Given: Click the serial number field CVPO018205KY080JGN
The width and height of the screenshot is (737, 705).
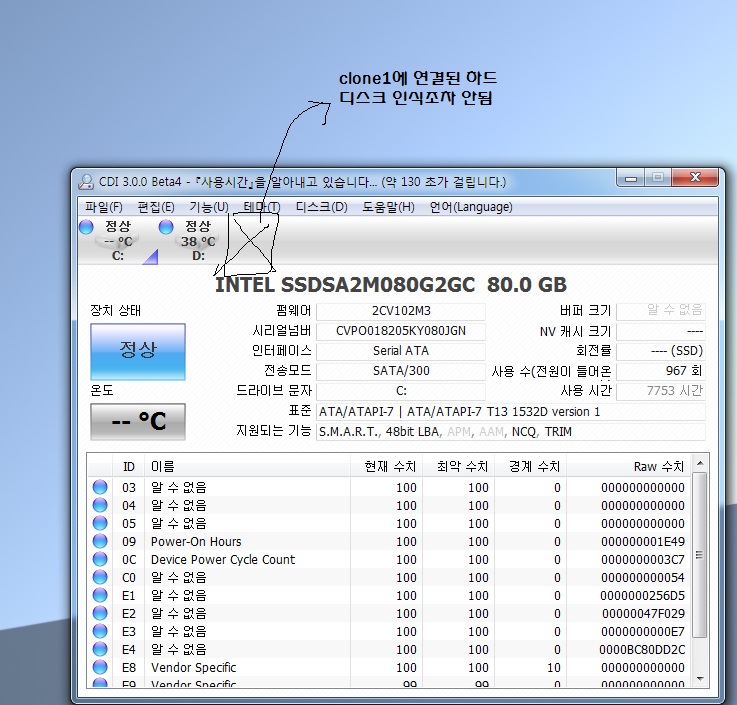Looking at the screenshot, I should click(x=401, y=331).
